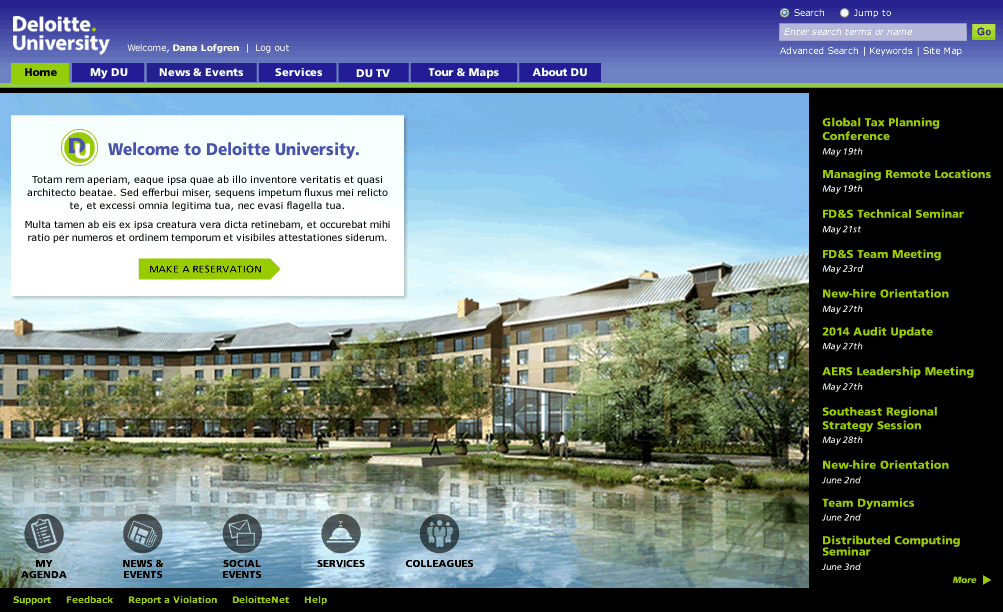Screen dimensions: 1003x612
Task: Open the FD&S Technical Seminar event
Action: pyautogui.click(x=893, y=214)
